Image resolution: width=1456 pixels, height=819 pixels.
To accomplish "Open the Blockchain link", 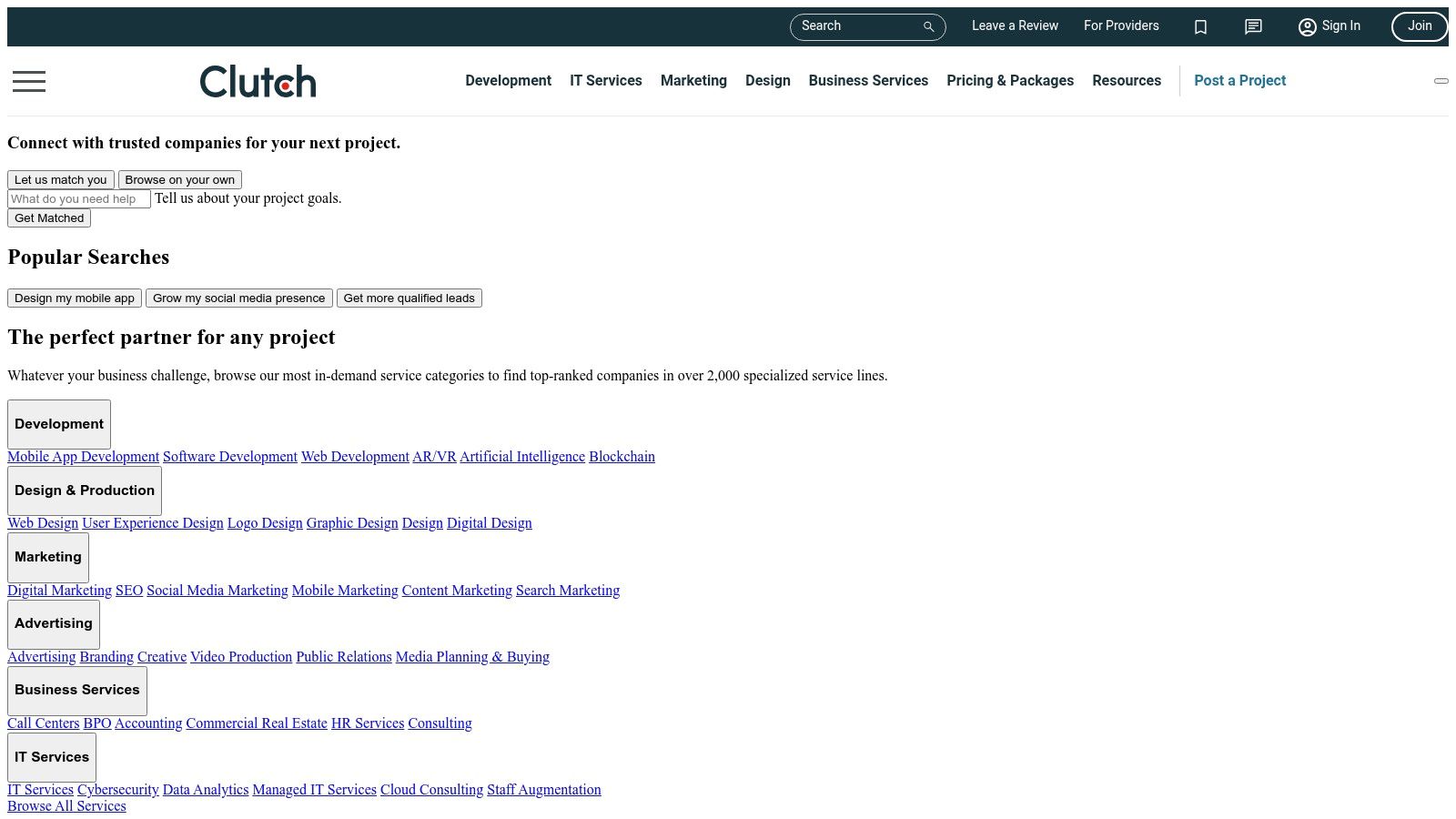I will pyautogui.click(x=622, y=457).
